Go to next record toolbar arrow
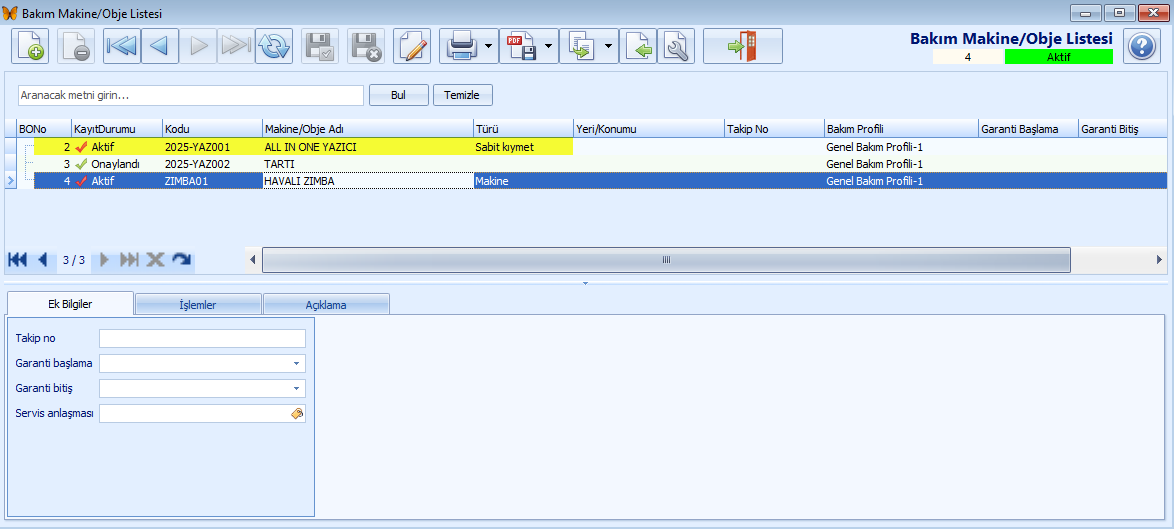1174x529 pixels. (198, 46)
